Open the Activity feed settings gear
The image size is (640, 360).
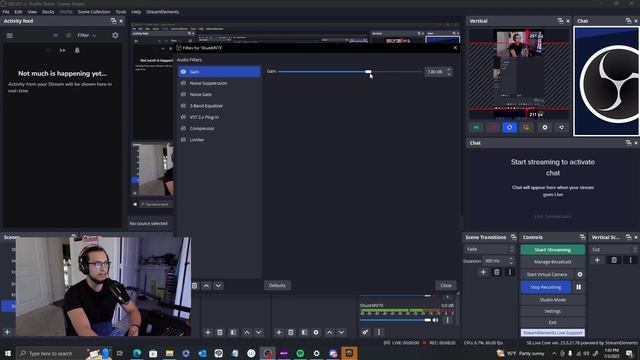coord(115,36)
